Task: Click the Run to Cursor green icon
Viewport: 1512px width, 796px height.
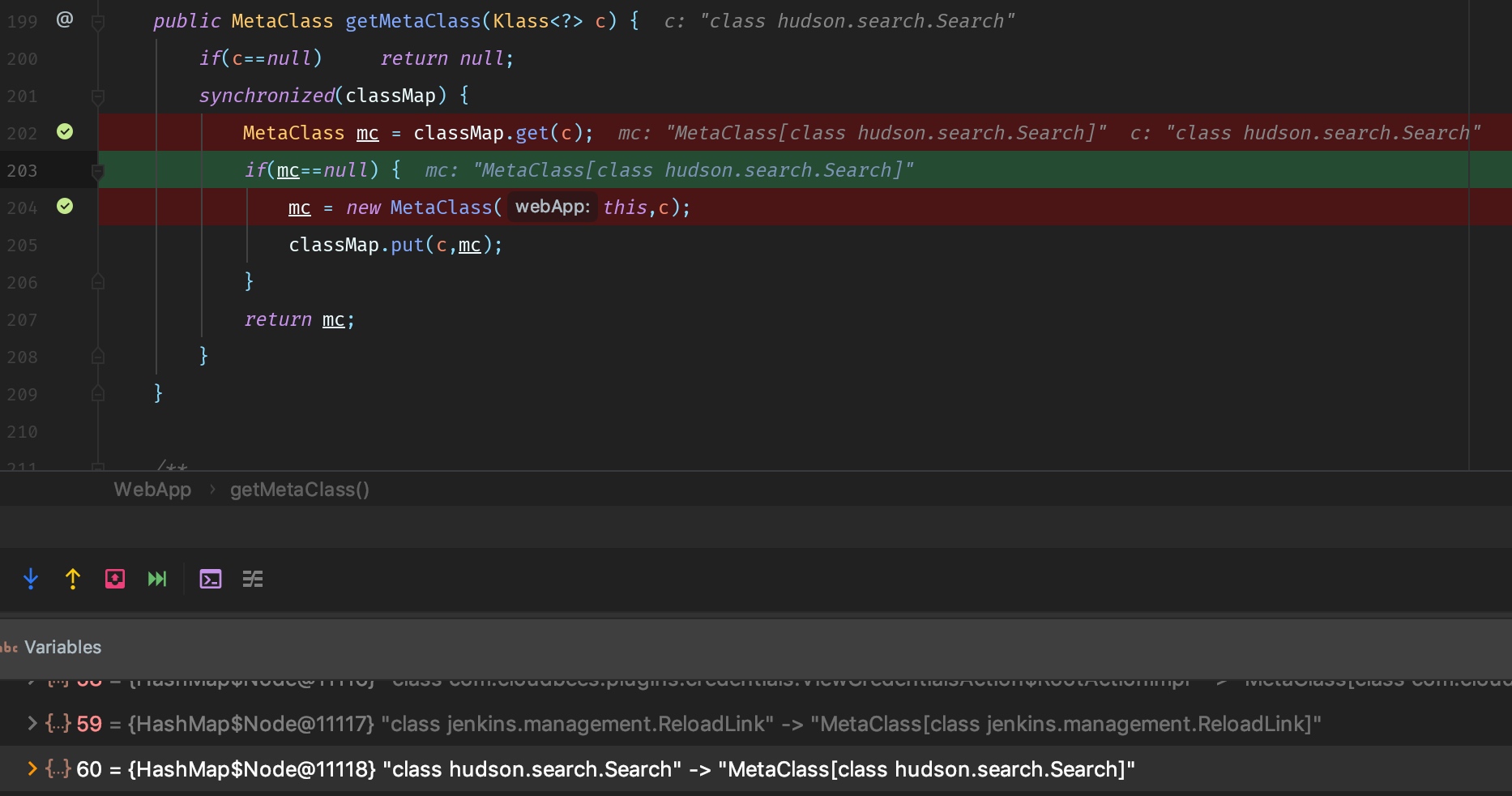Action: [157, 579]
